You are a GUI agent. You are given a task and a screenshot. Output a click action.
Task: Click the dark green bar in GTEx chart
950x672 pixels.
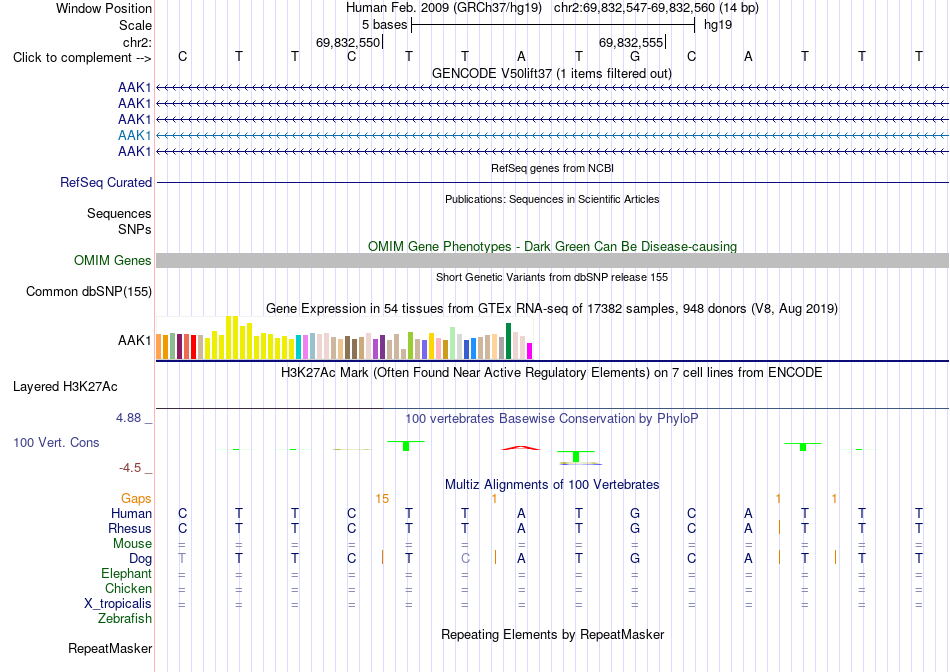pyautogui.click(x=508, y=341)
